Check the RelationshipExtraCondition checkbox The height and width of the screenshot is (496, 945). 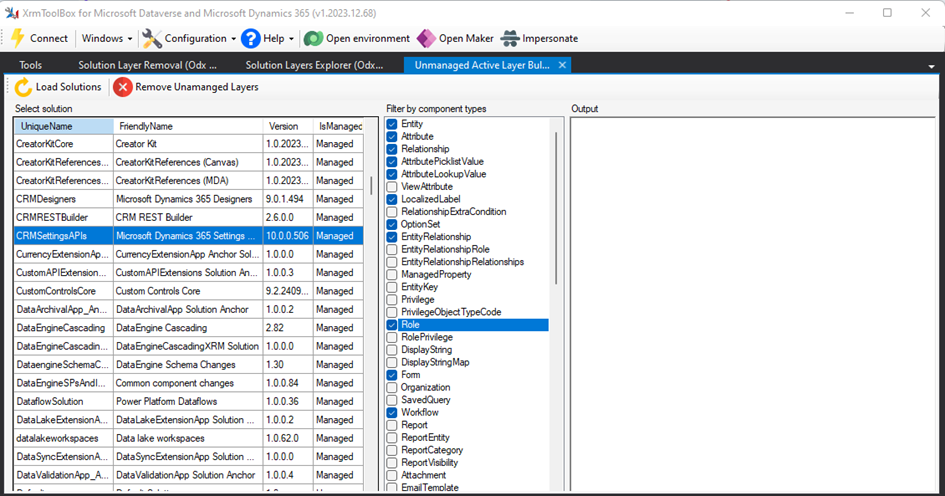click(392, 212)
